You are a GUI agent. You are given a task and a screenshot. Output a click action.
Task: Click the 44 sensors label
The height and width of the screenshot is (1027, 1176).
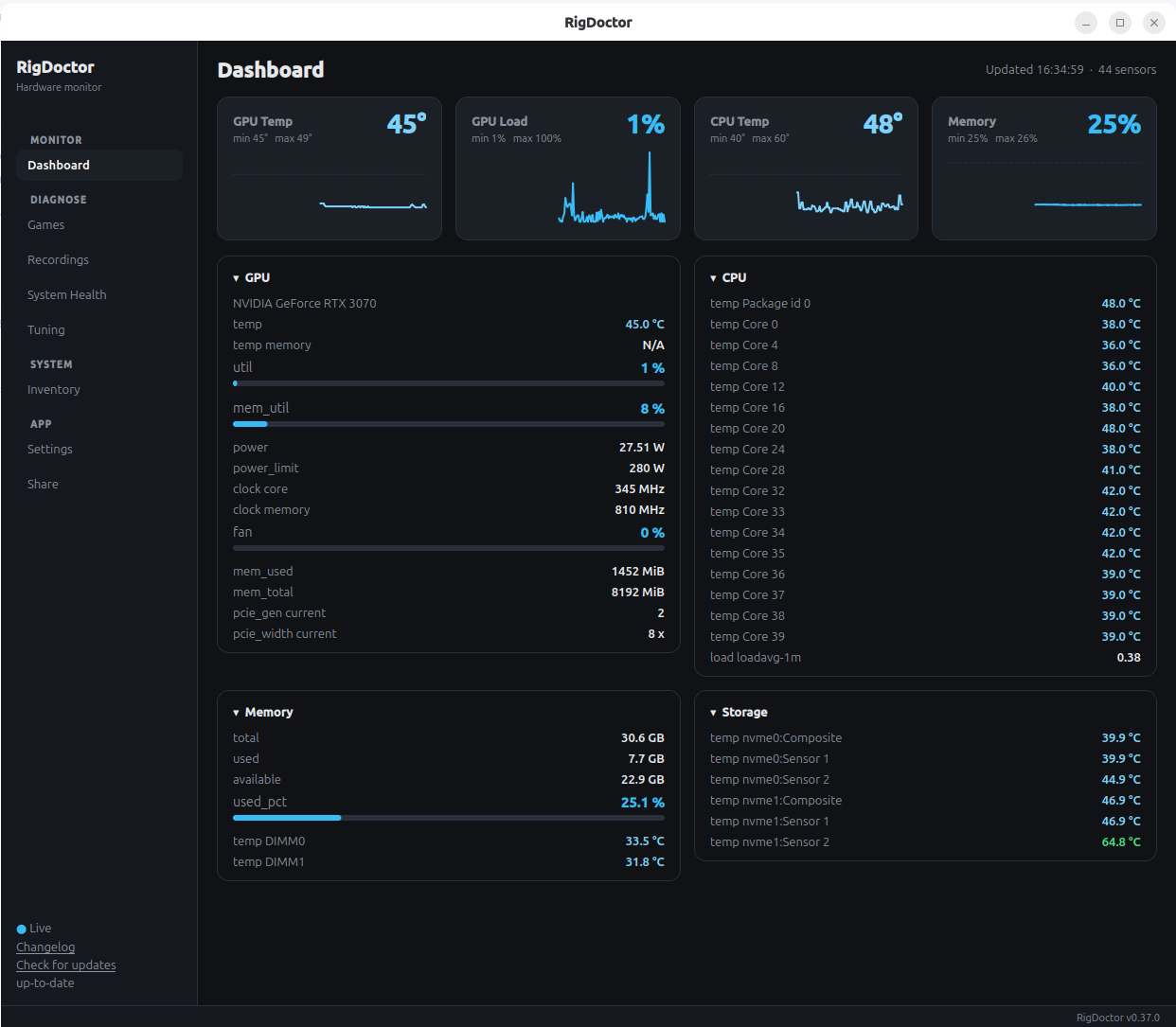point(1127,70)
